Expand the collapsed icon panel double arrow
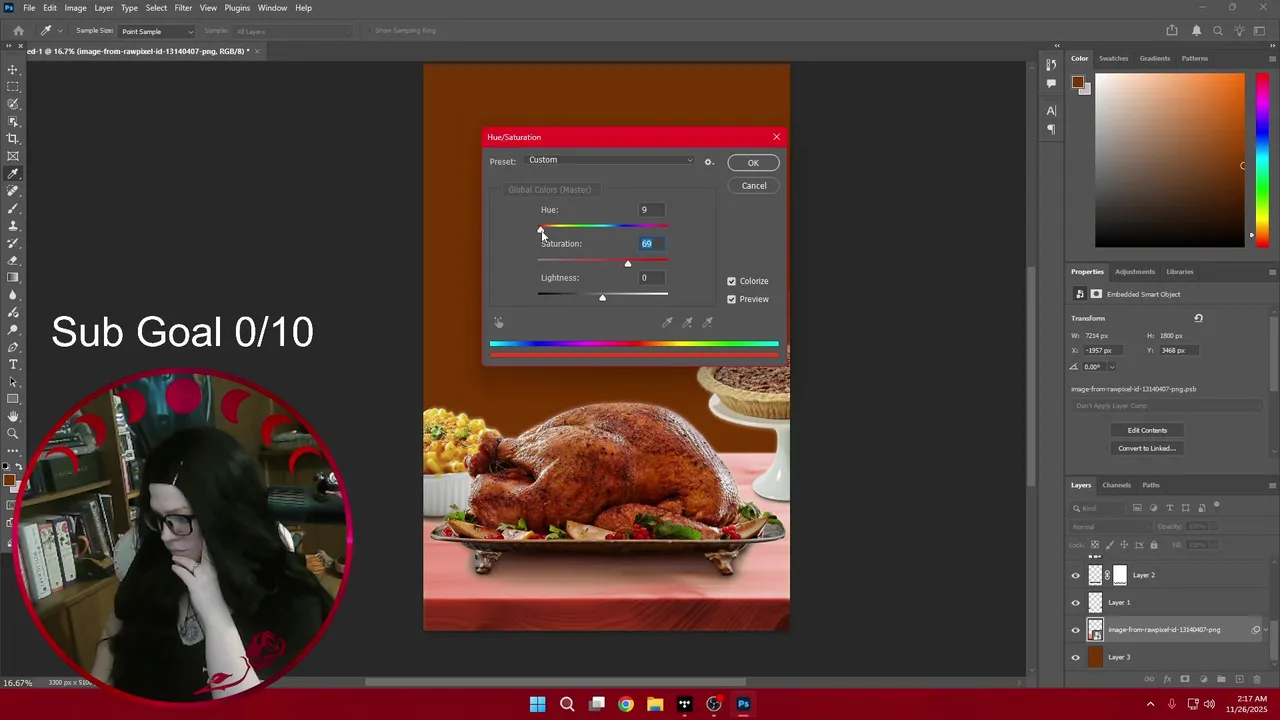 [x=1057, y=45]
